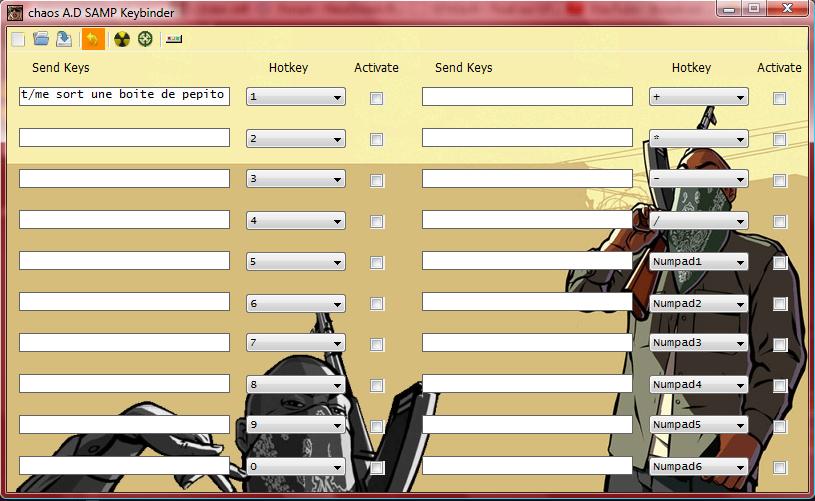Expand the hotkey dropdown showing 7
This screenshot has width=815, height=501.
click(296, 343)
